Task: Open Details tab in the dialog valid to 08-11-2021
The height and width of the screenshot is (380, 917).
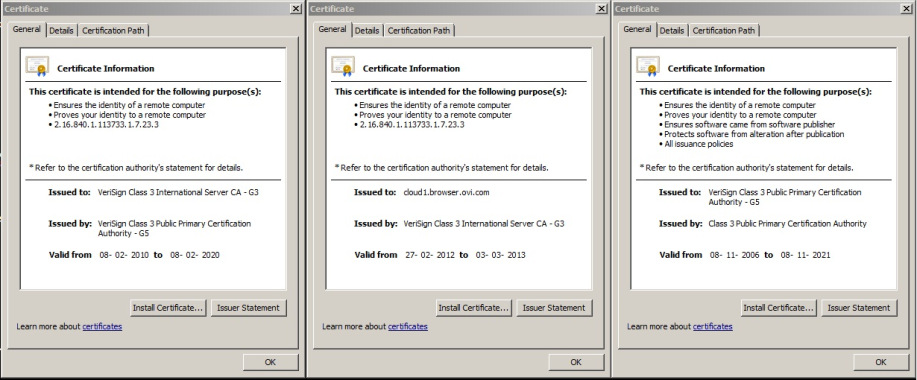Action: (672, 30)
